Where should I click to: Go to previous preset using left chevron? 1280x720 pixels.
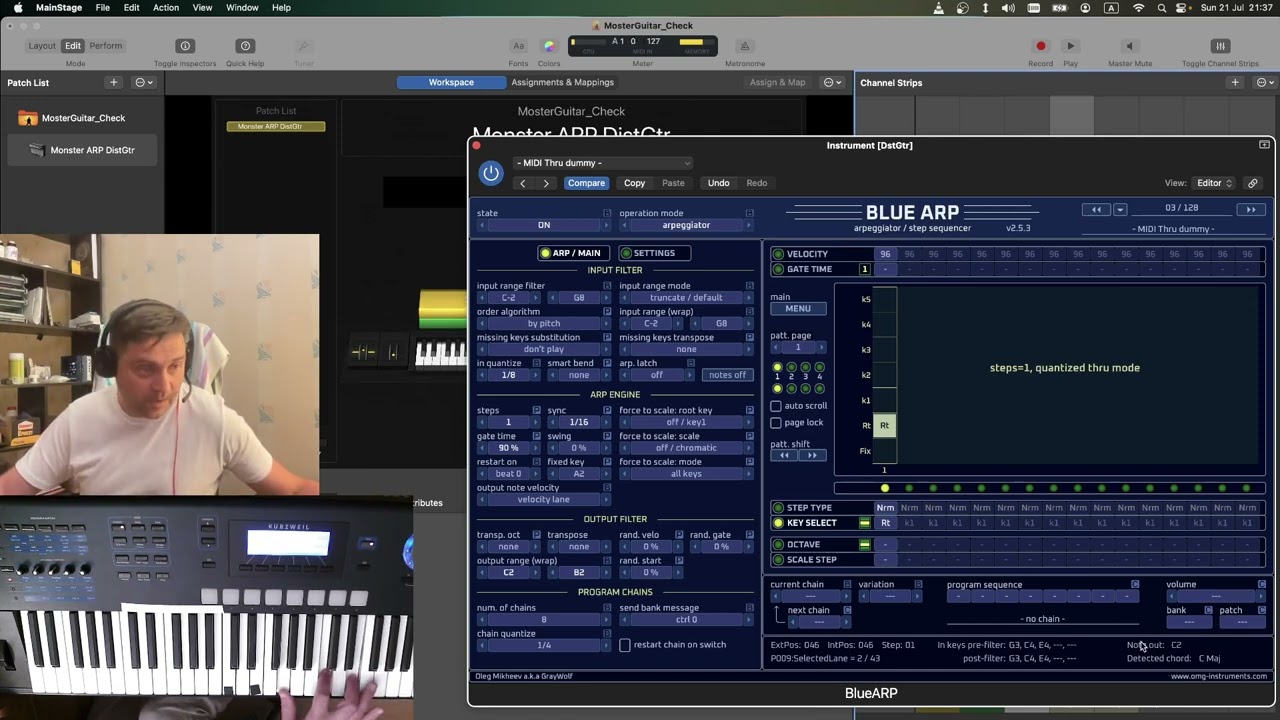click(x=522, y=183)
